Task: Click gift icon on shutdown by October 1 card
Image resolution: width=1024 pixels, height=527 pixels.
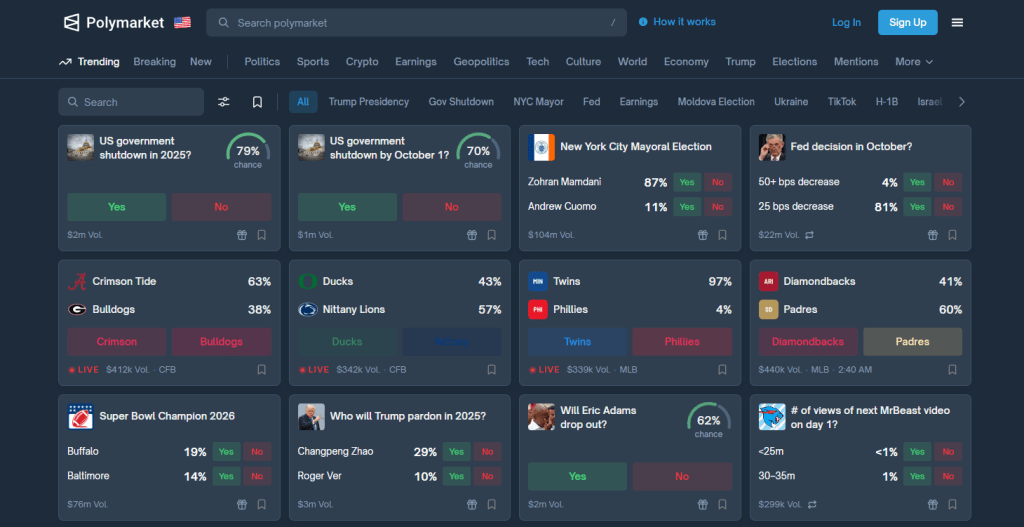Action: pos(472,235)
